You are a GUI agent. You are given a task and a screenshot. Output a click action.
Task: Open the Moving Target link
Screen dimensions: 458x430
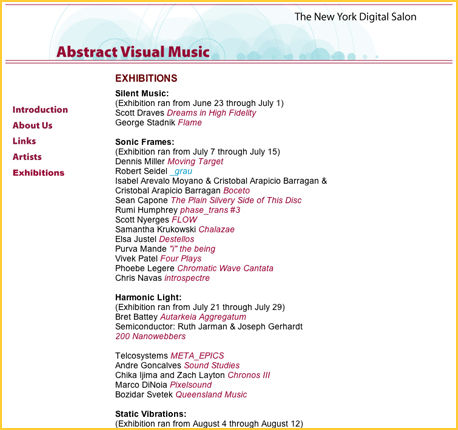pos(195,162)
